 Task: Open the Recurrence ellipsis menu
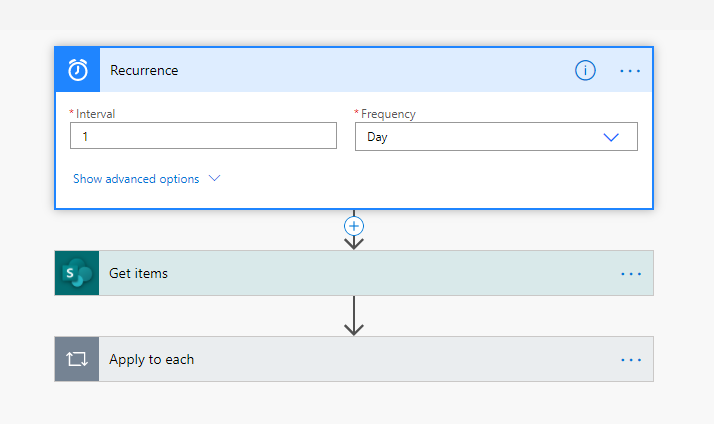(x=630, y=71)
